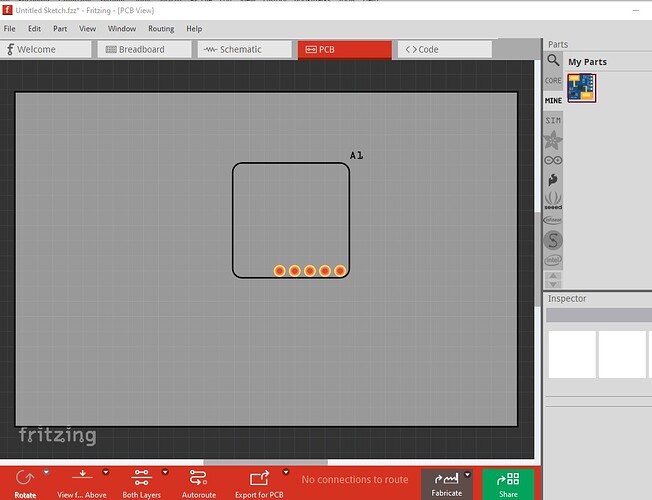Click the Fabricate button

(446, 483)
